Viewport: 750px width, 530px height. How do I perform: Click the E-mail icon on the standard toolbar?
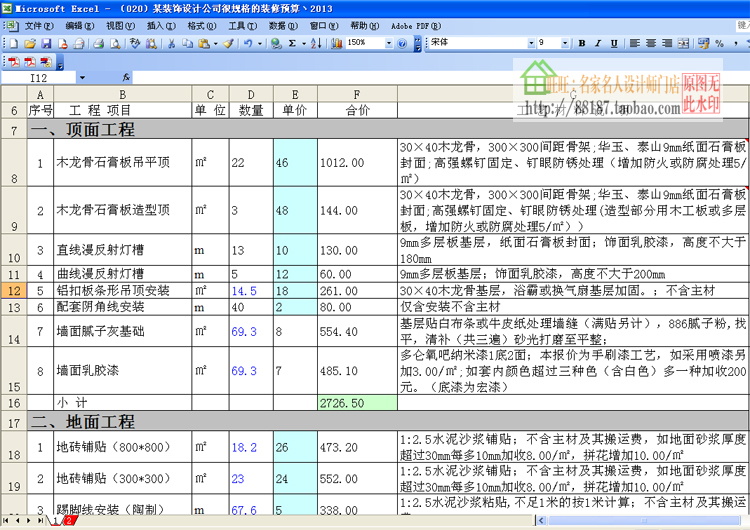click(x=79, y=44)
